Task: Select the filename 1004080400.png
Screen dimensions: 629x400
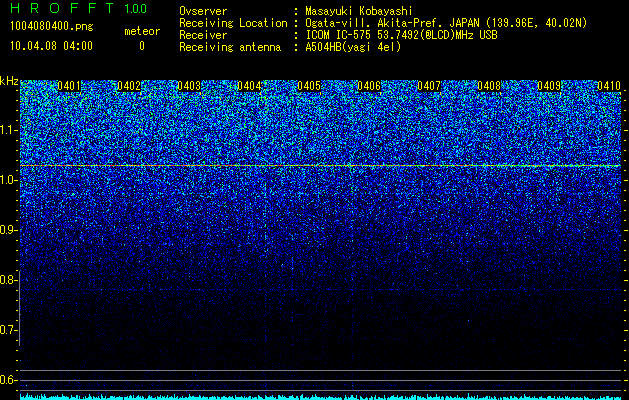Action: tap(52, 26)
